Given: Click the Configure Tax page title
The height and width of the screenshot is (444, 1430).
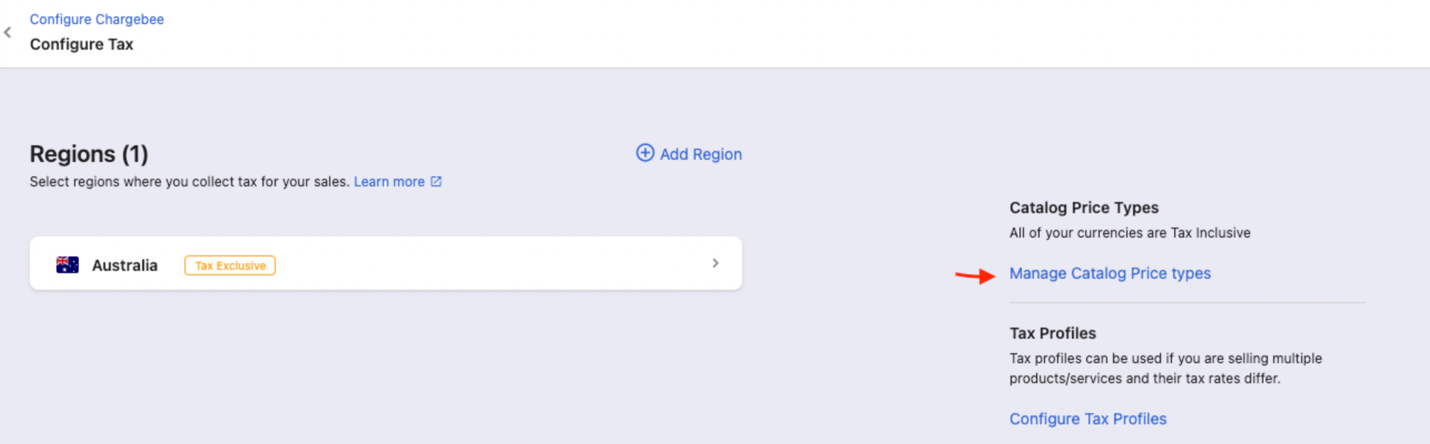Looking at the screenshot, I should click(x=81, y=44).
